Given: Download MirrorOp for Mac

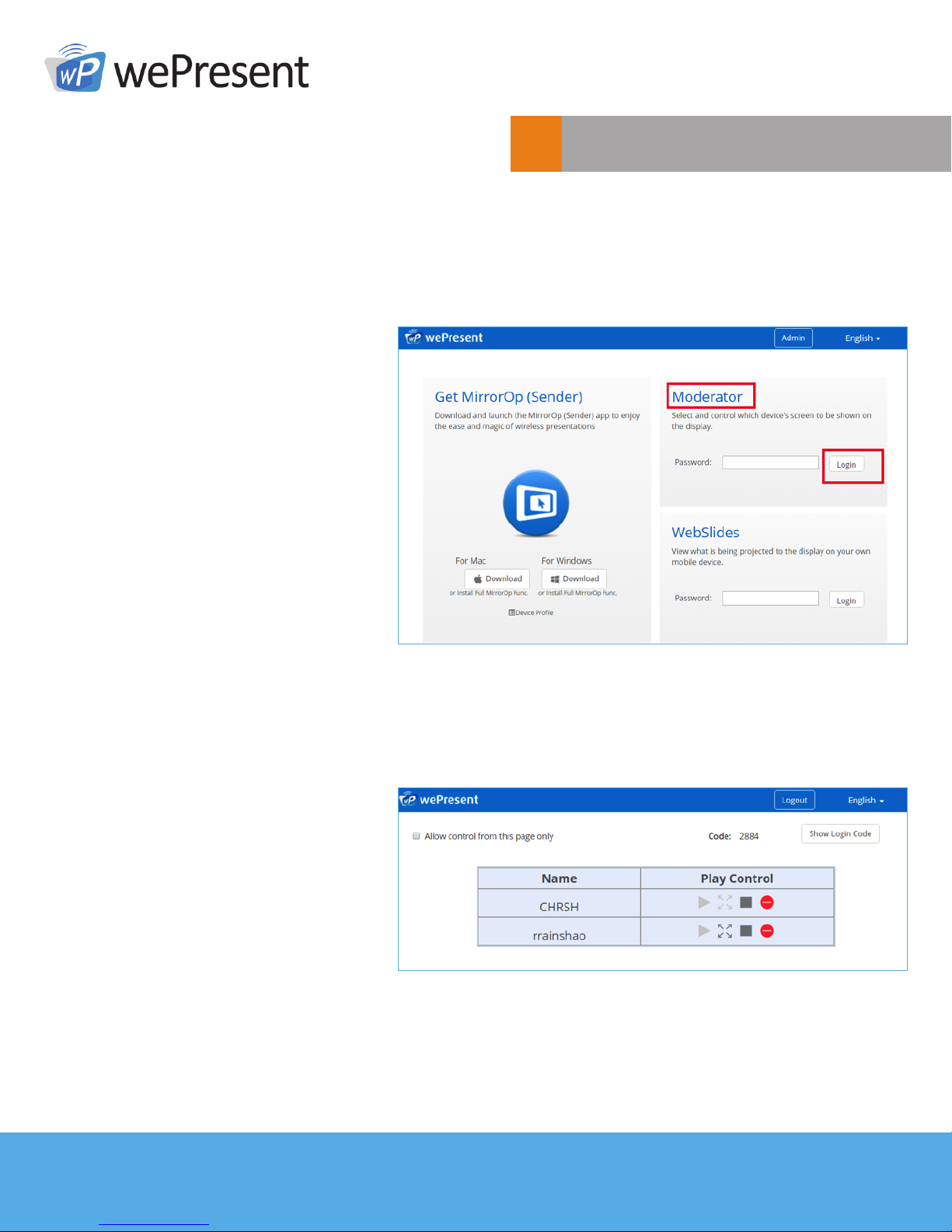Looking at the screenshot, I should (497, 579).
